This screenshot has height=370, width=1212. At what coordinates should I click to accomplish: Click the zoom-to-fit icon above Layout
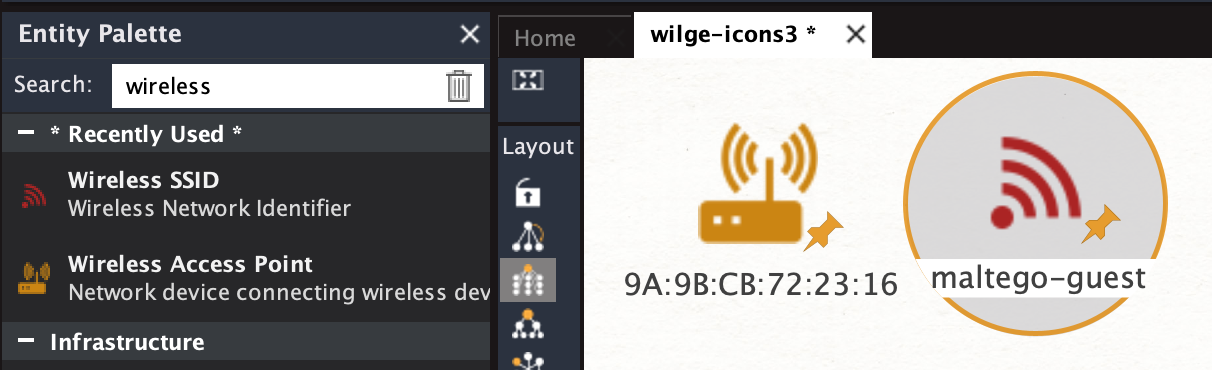(527, 81)
